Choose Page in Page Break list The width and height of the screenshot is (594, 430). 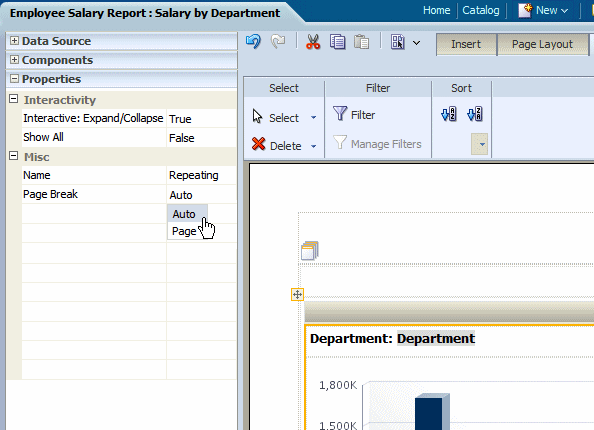184,231
